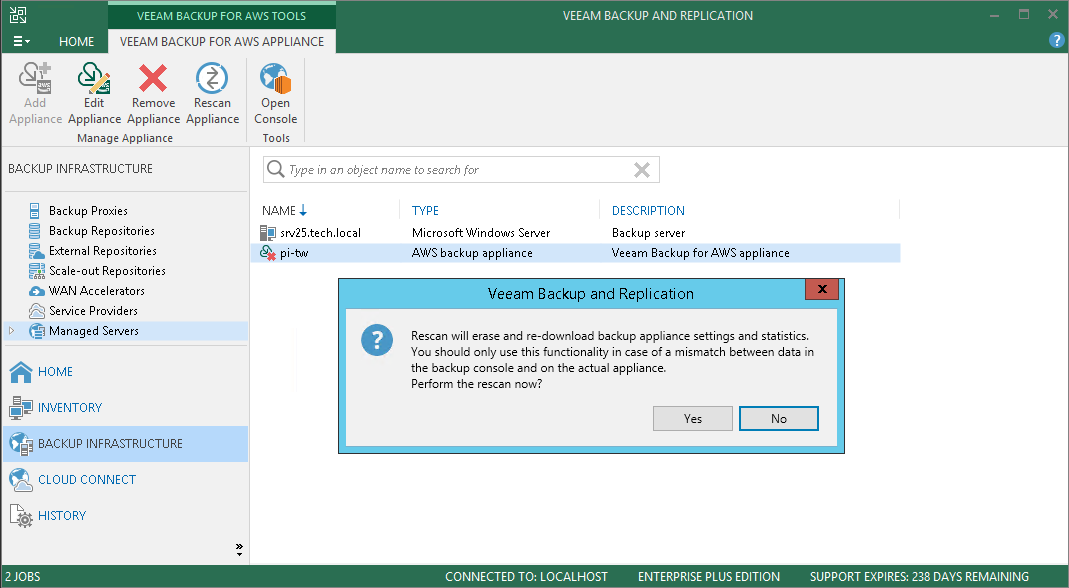Clear the search with the X icon
Image resolution: width=1069 pixels, height=588 pixels.
coord(642,170)
